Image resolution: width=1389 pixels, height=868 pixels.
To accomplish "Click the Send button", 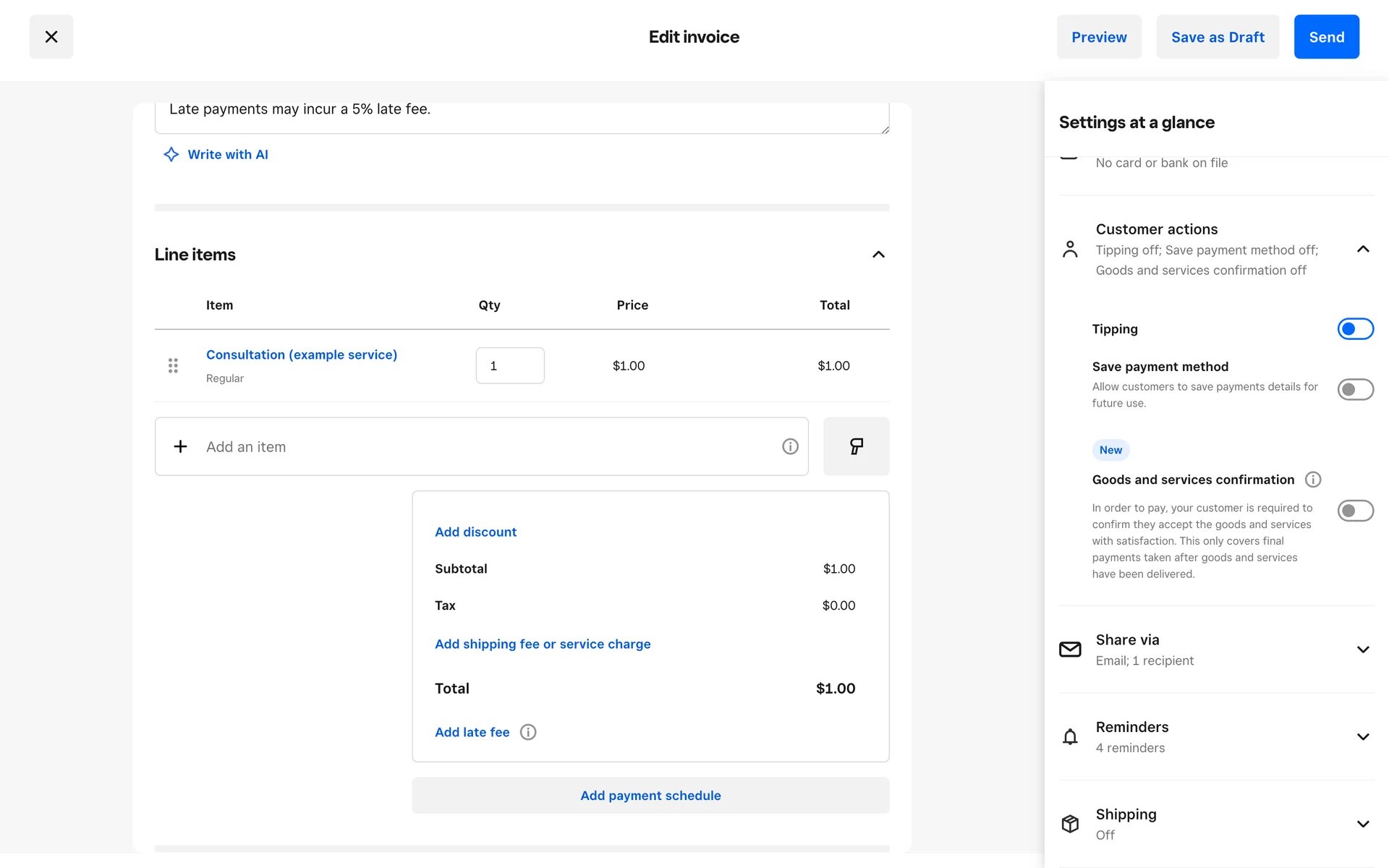I will click(1326, 37).
